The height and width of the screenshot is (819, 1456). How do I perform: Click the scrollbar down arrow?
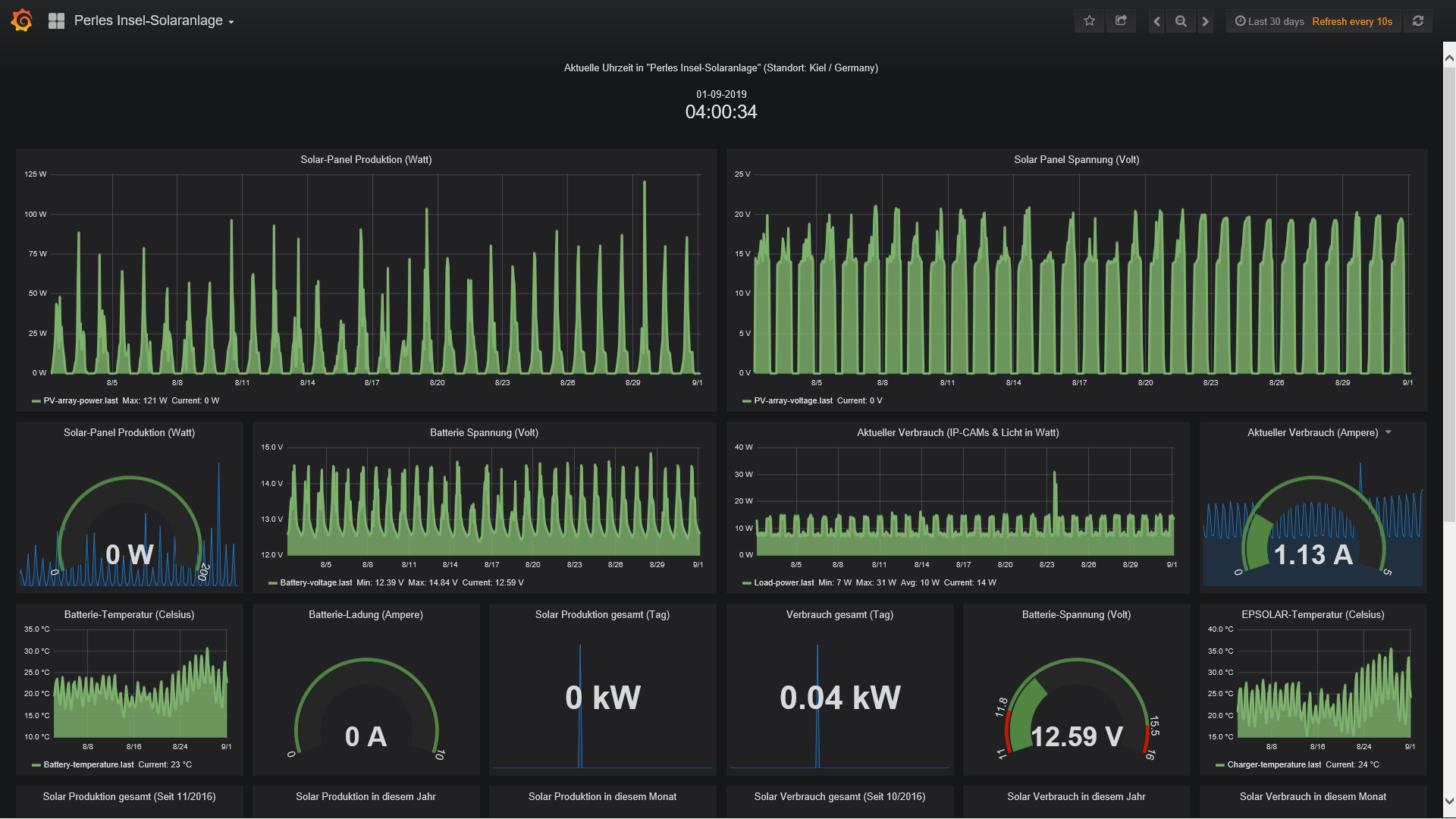click(1449, 801)
